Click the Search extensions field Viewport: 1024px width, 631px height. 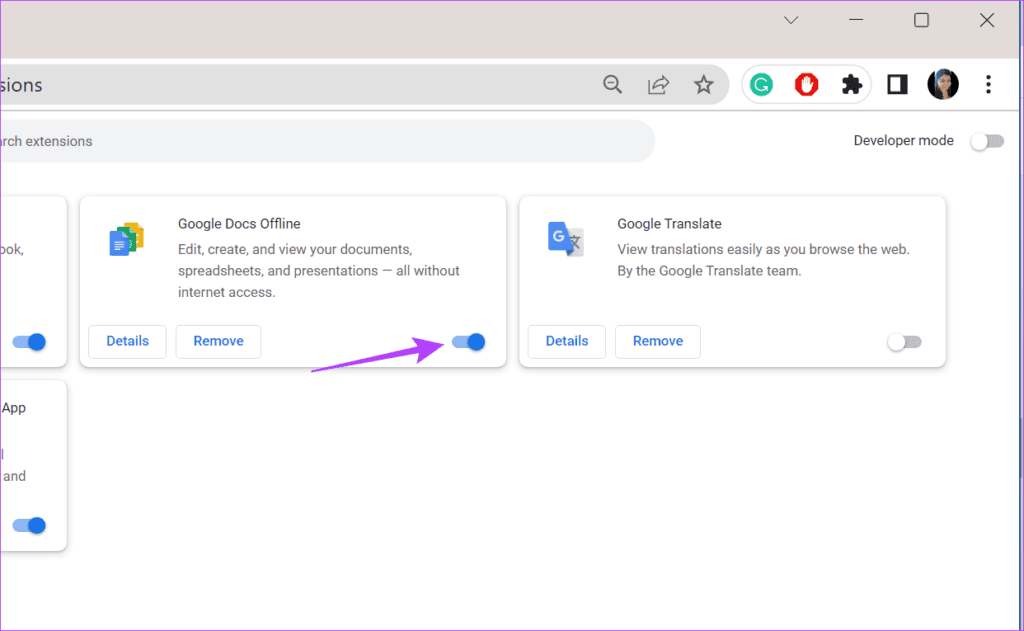pos(327,141)
